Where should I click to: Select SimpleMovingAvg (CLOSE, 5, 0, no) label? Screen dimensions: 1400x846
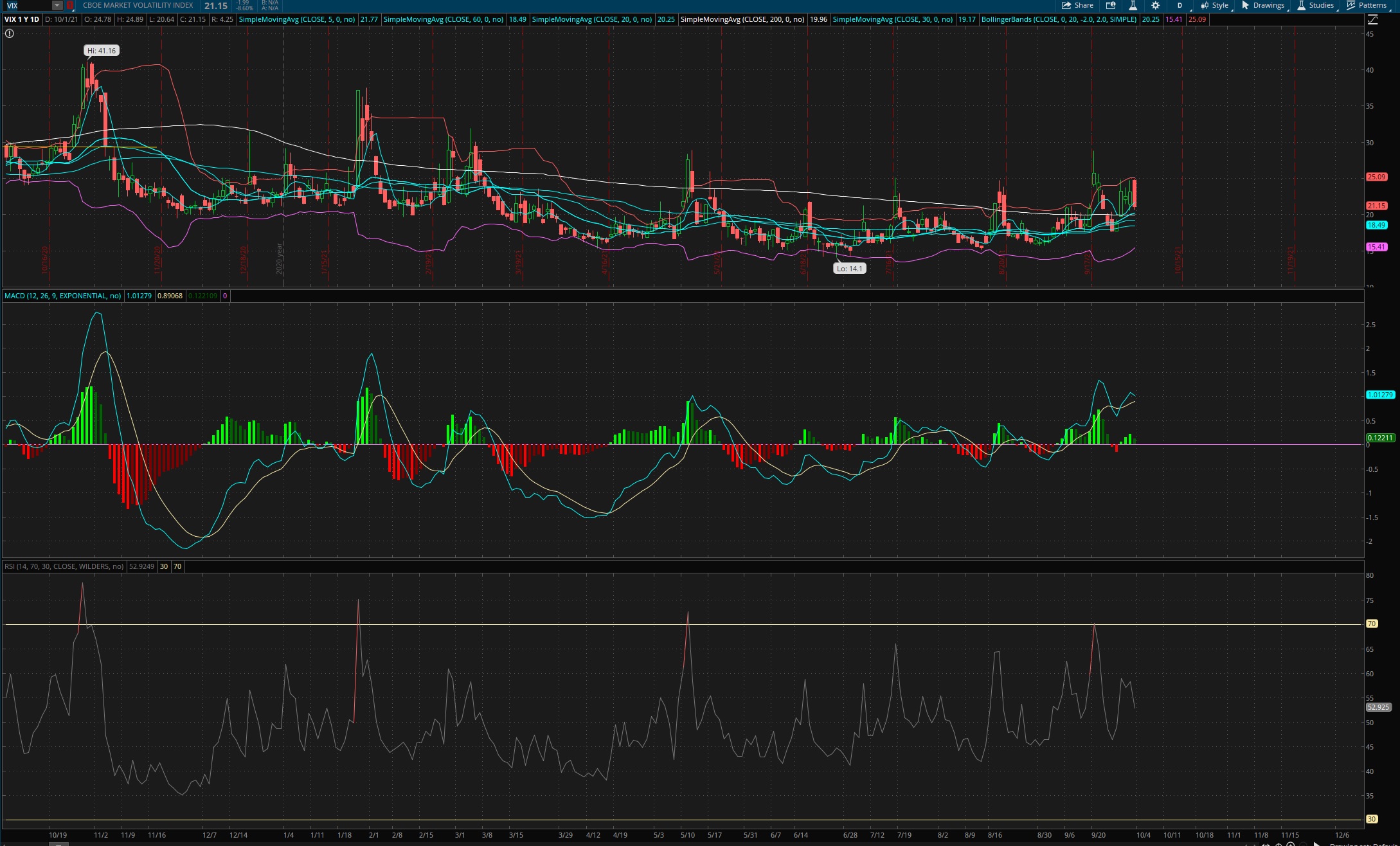(296, 19)
